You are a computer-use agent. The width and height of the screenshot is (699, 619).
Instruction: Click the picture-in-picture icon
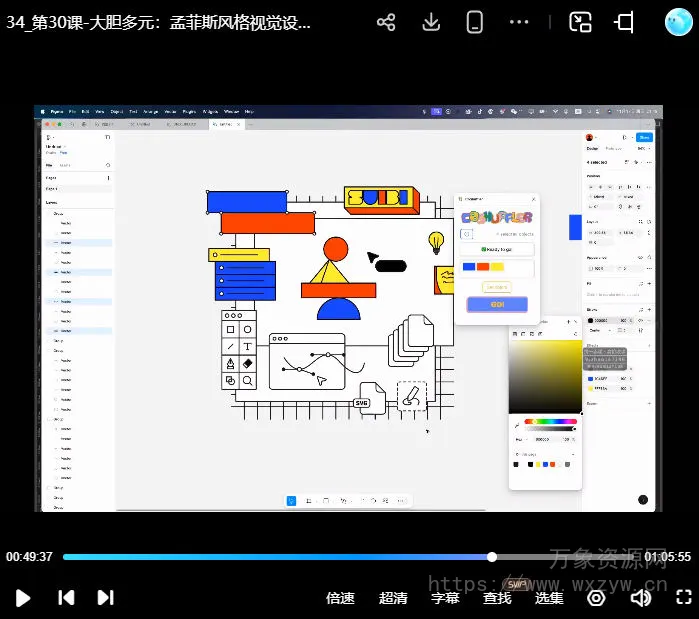coord(580,22)
